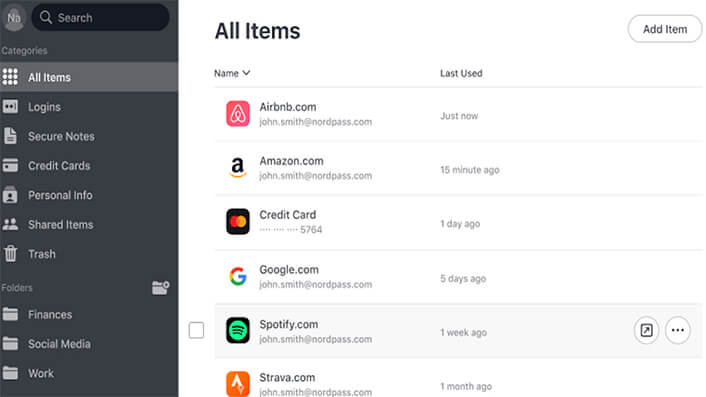The image size is (706, 397).
Task: Focus the Search field
Action: point(100,18)
